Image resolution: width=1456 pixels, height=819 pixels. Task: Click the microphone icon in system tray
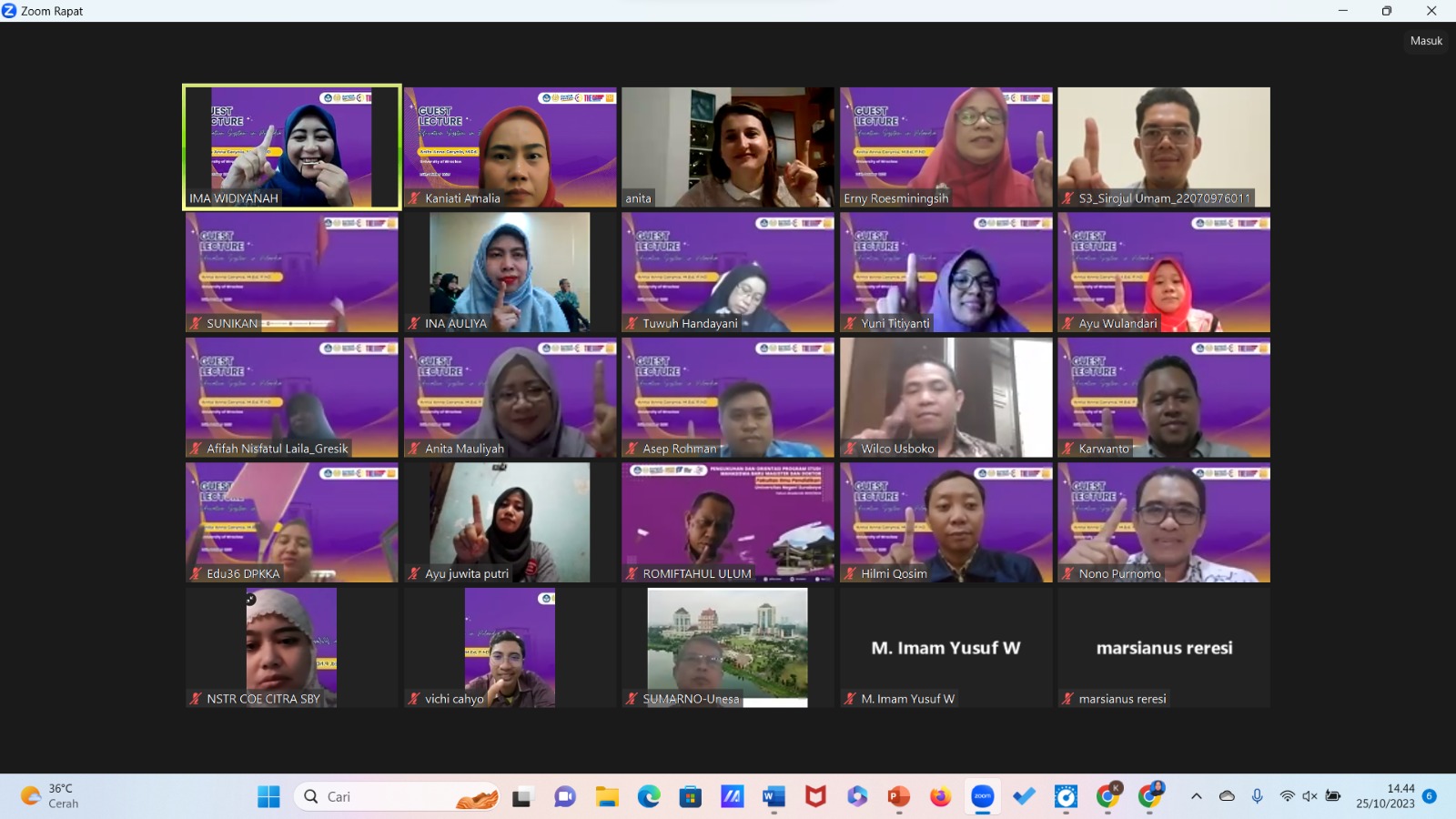point(1257,796)
